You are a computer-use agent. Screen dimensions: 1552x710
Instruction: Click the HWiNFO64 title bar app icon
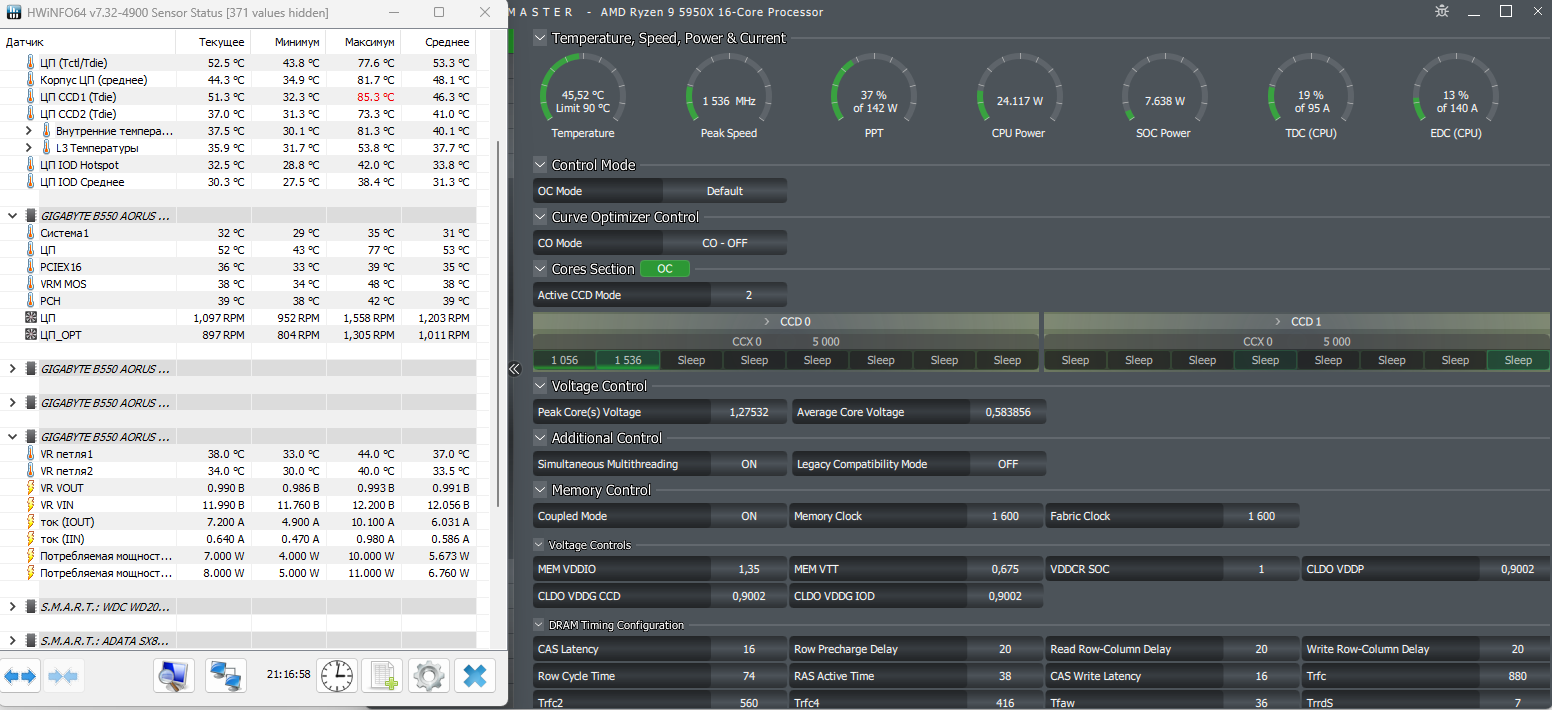click(x=13, y=12)
